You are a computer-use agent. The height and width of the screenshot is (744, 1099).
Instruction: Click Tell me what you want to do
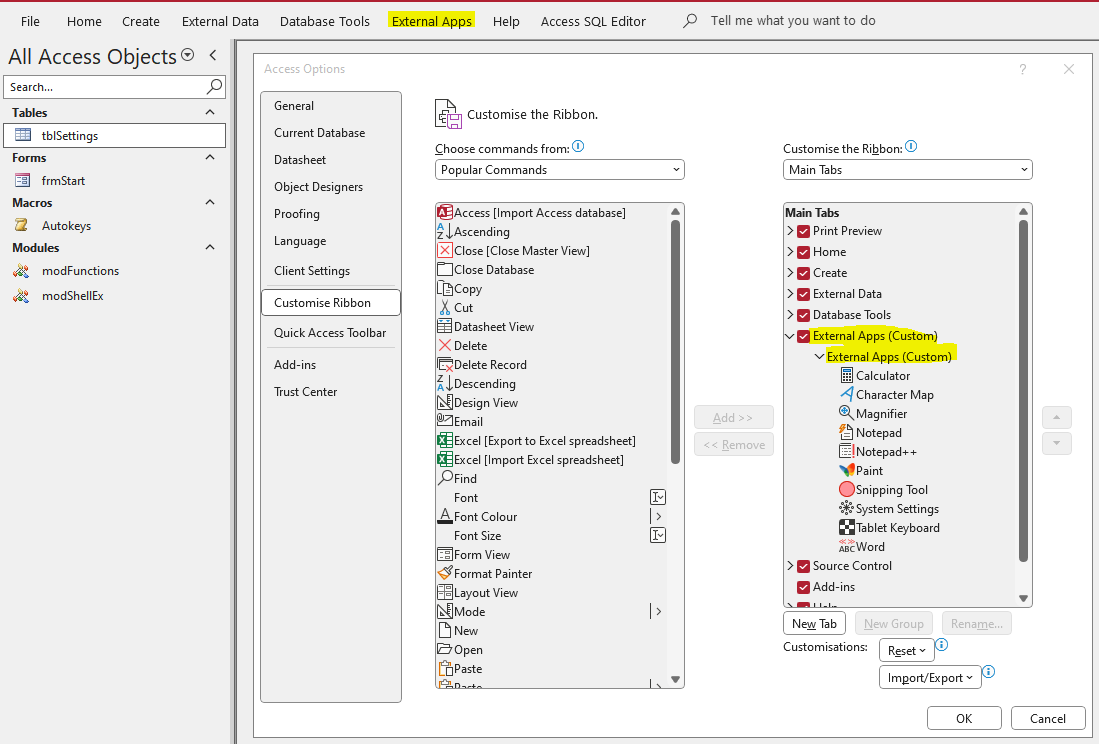(793, 20)
